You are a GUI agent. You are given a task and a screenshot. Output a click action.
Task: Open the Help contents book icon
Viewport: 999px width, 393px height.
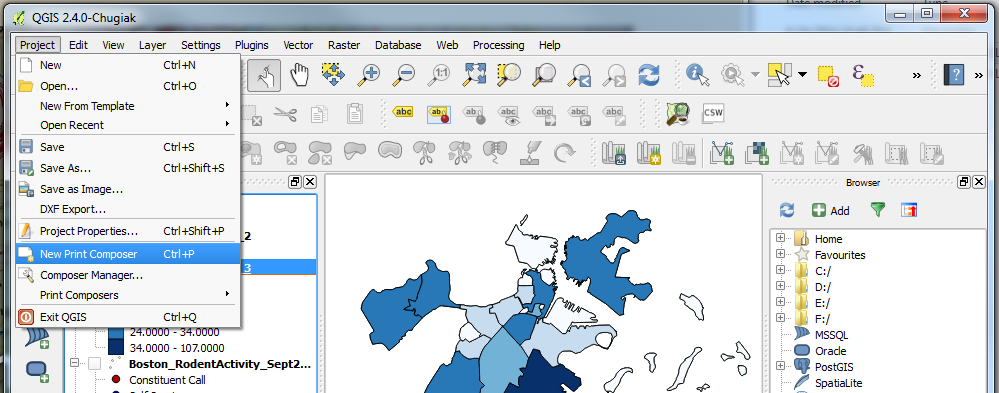[x=953, y=75]
